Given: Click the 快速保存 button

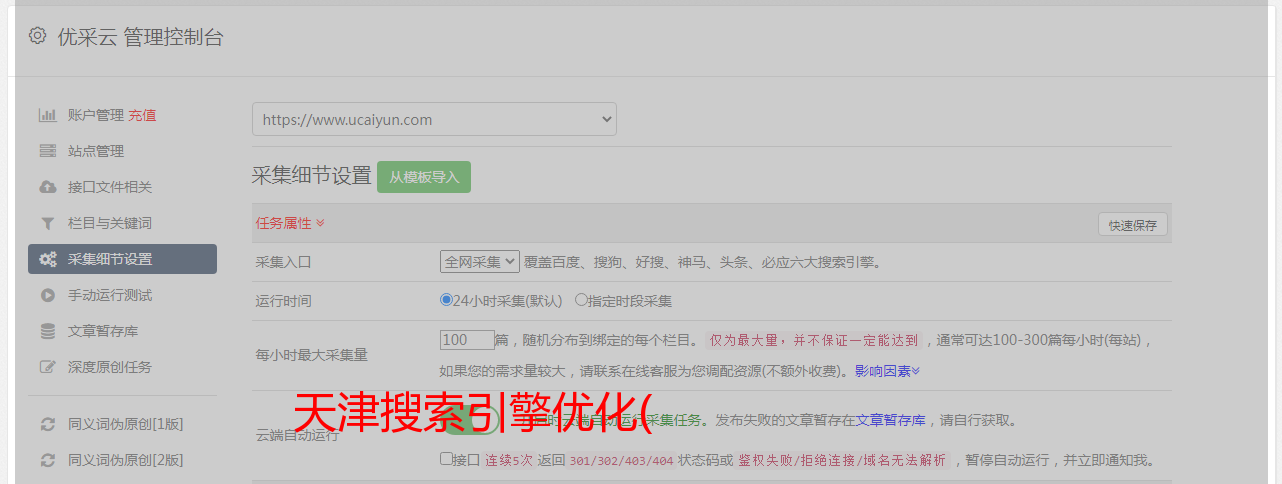Looking at the screenshot, I should tap(1132, 225).
